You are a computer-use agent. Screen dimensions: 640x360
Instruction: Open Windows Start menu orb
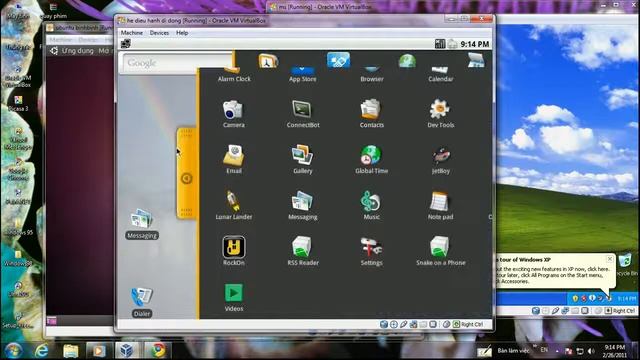[x=13, y=350]
